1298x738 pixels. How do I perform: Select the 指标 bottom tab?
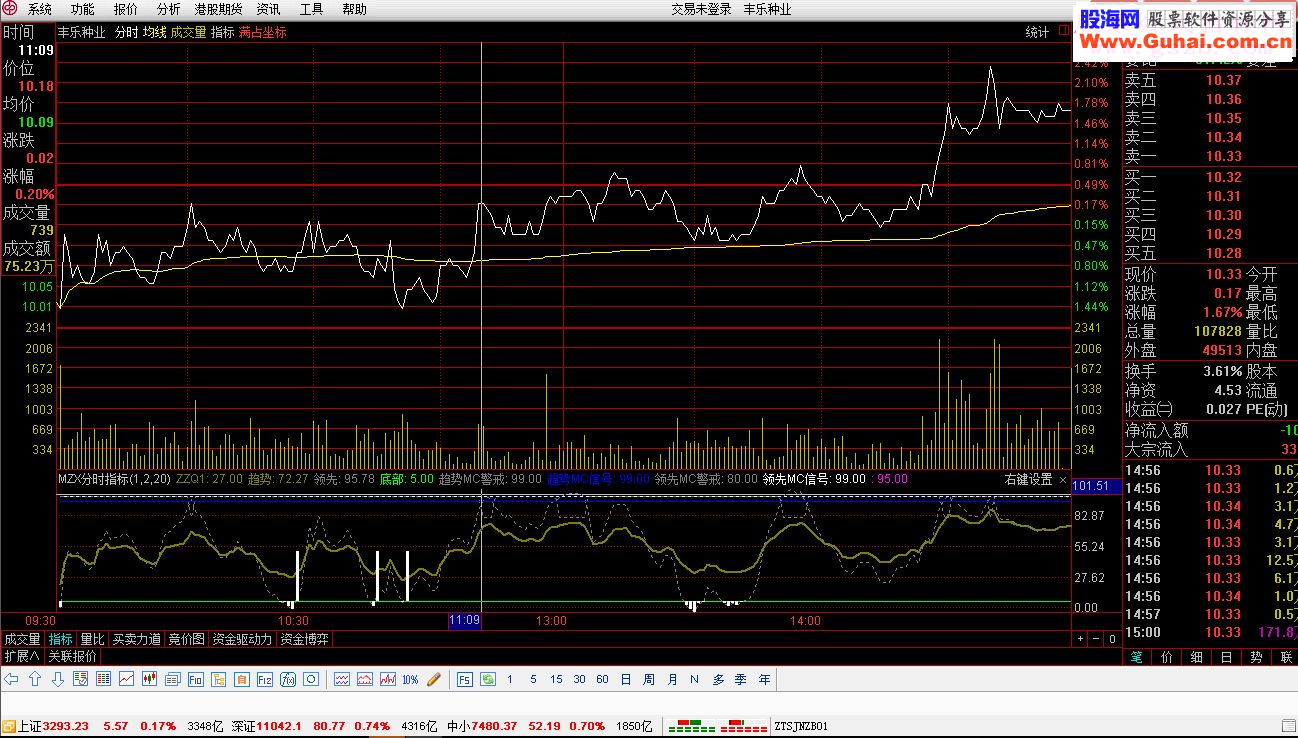(x=60, y=639)
